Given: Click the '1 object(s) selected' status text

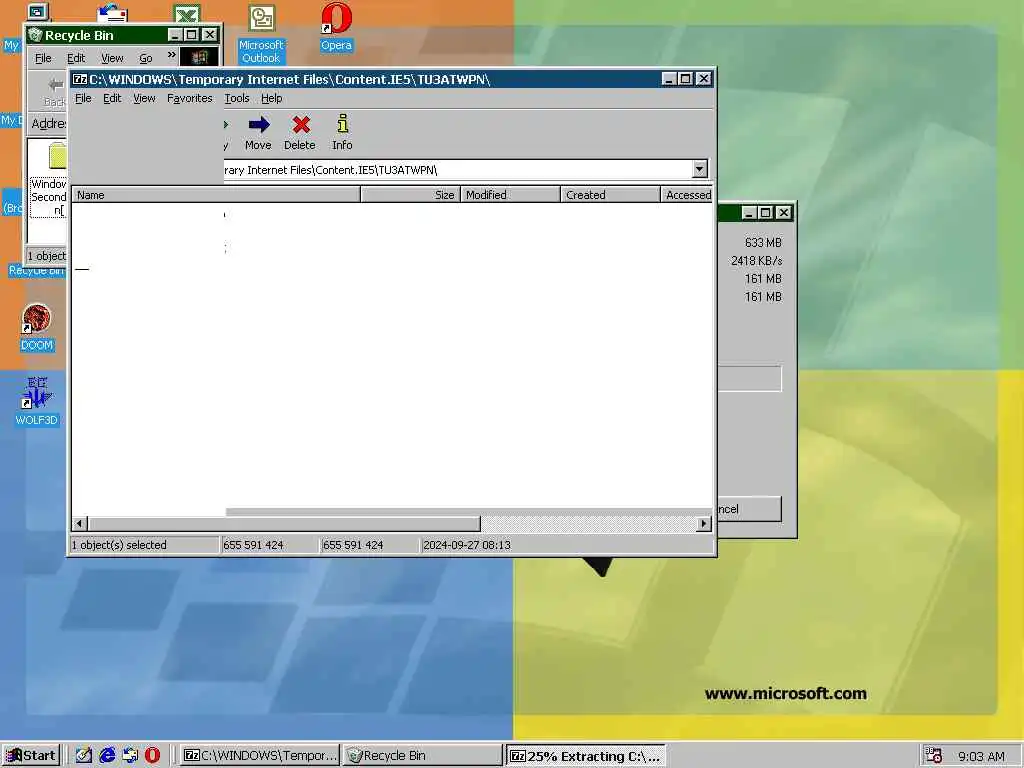Looking at the screenshot, I should (x=119, y=545).
